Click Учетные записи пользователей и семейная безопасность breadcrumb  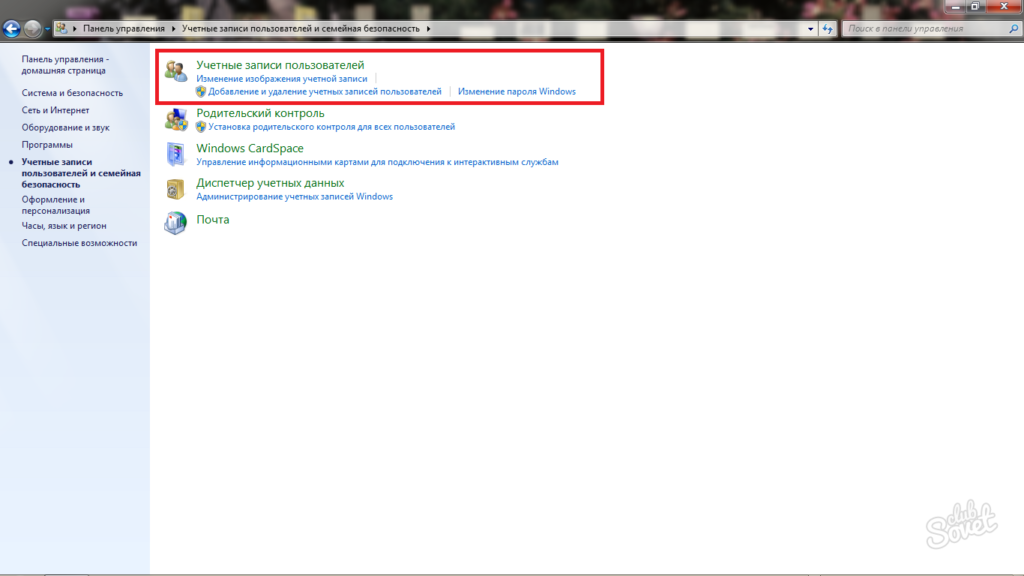point(300,29)
